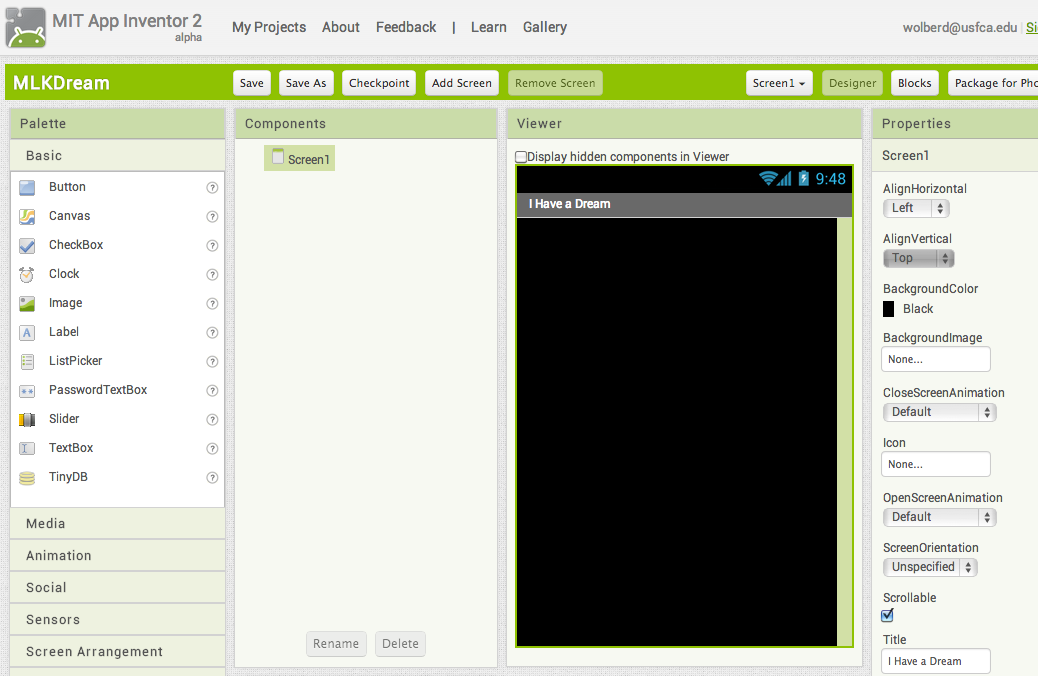Click the MIT App Inventor android logo
This screenshot has width=1038, height=676.
click(x=26, y=27)
